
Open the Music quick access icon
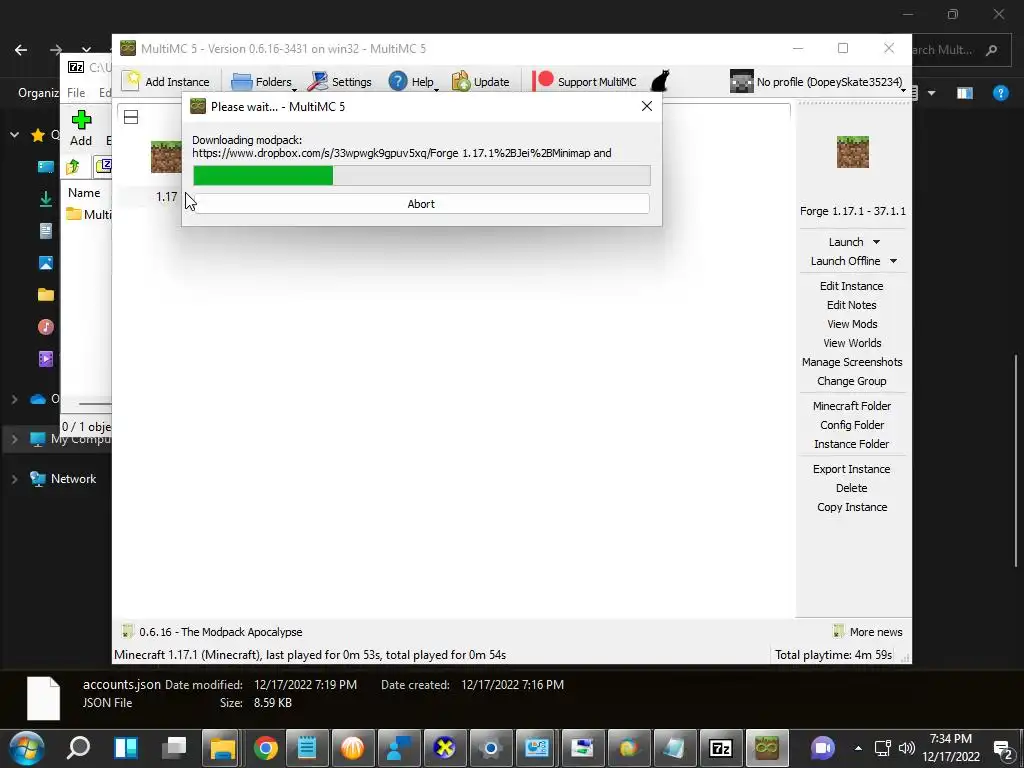(x=46, y=327)
